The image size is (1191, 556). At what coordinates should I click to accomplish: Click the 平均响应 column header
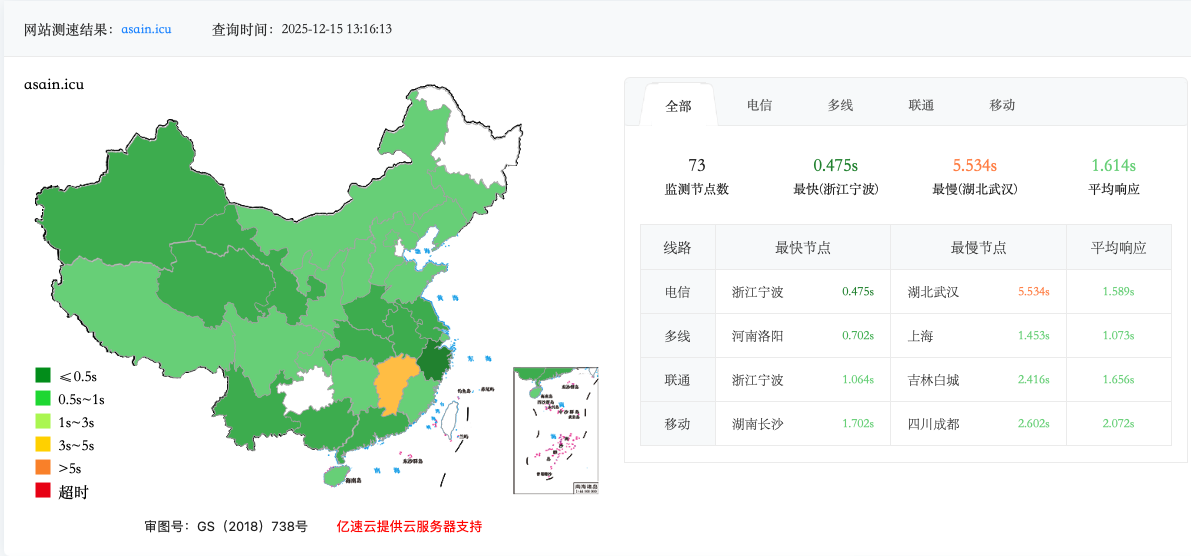pyautogui.click(x=1119, y=248)
